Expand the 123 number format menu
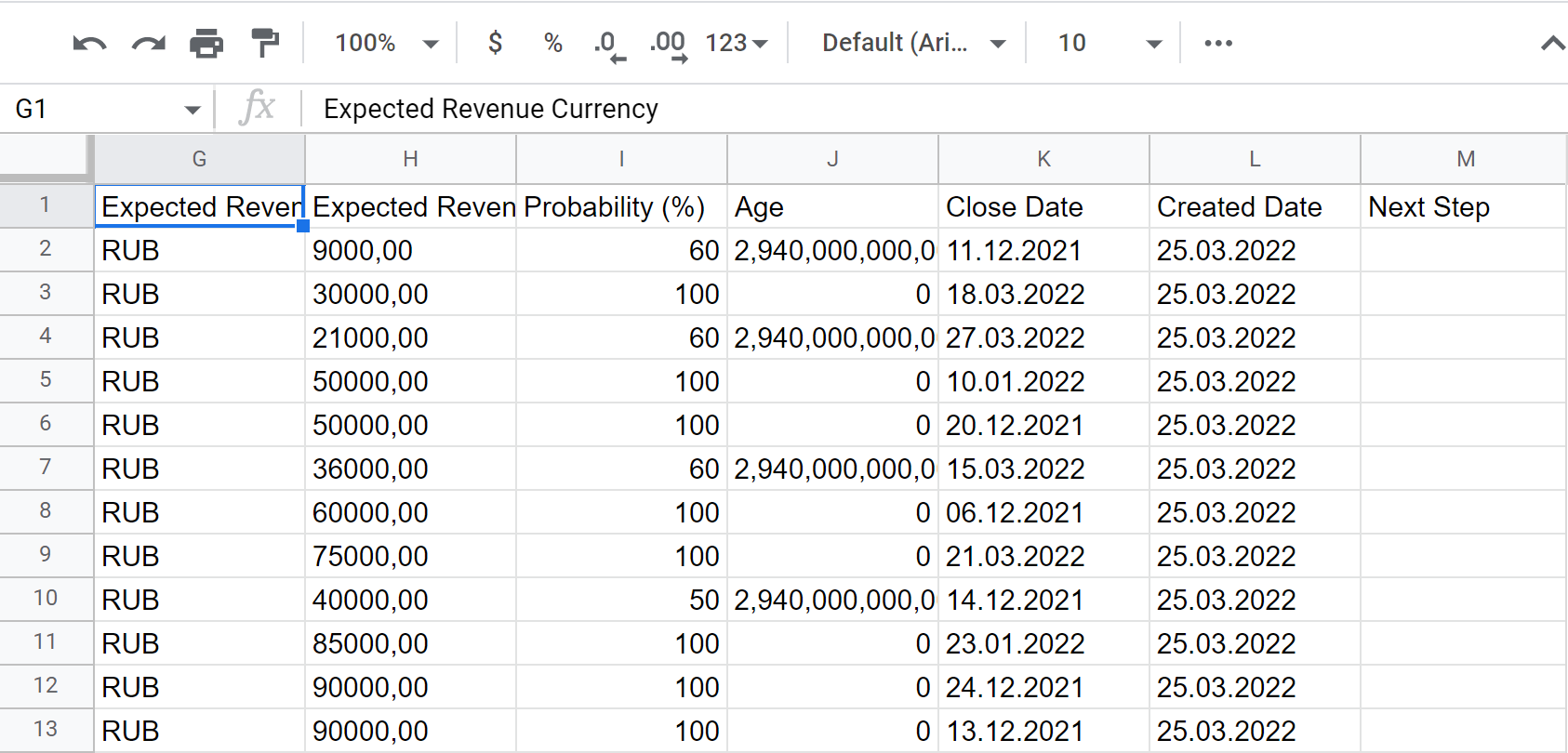Viewport: 1568px width, 753px height. pyautogui.click(x=736, y=44)
